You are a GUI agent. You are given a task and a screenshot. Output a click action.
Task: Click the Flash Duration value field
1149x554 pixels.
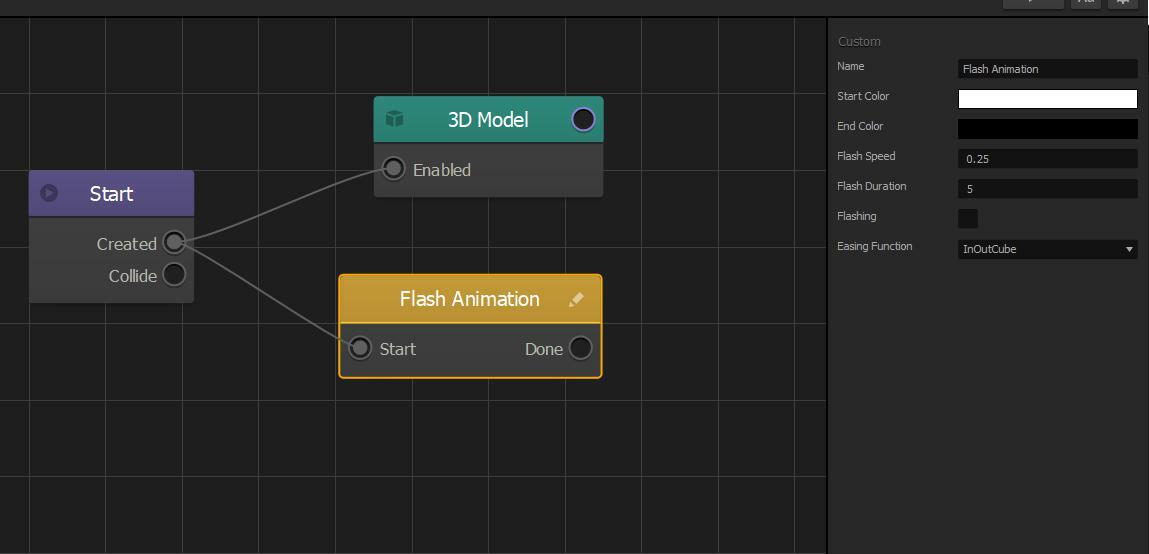(x=1047, y=189)
